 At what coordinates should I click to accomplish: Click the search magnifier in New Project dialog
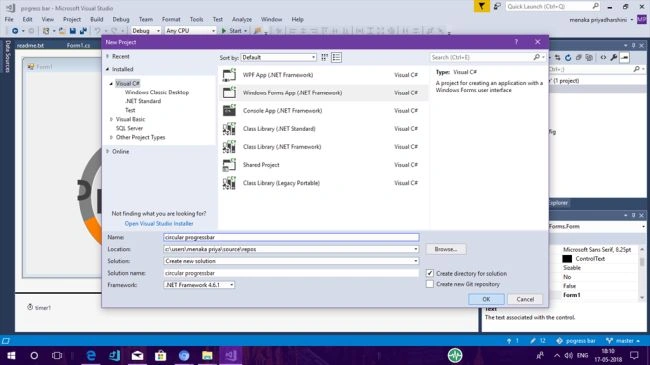tap(537, 57)
